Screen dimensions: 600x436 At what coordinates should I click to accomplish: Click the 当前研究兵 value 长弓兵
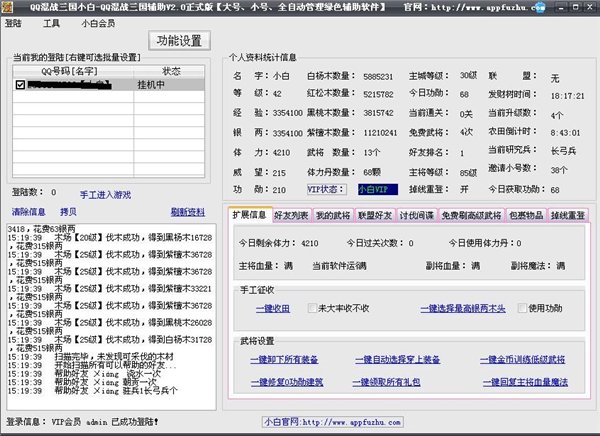(563, 151)
